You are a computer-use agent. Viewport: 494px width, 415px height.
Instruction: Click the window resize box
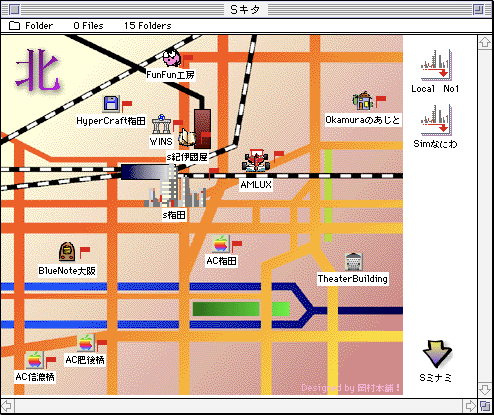(x=485, y=406)
